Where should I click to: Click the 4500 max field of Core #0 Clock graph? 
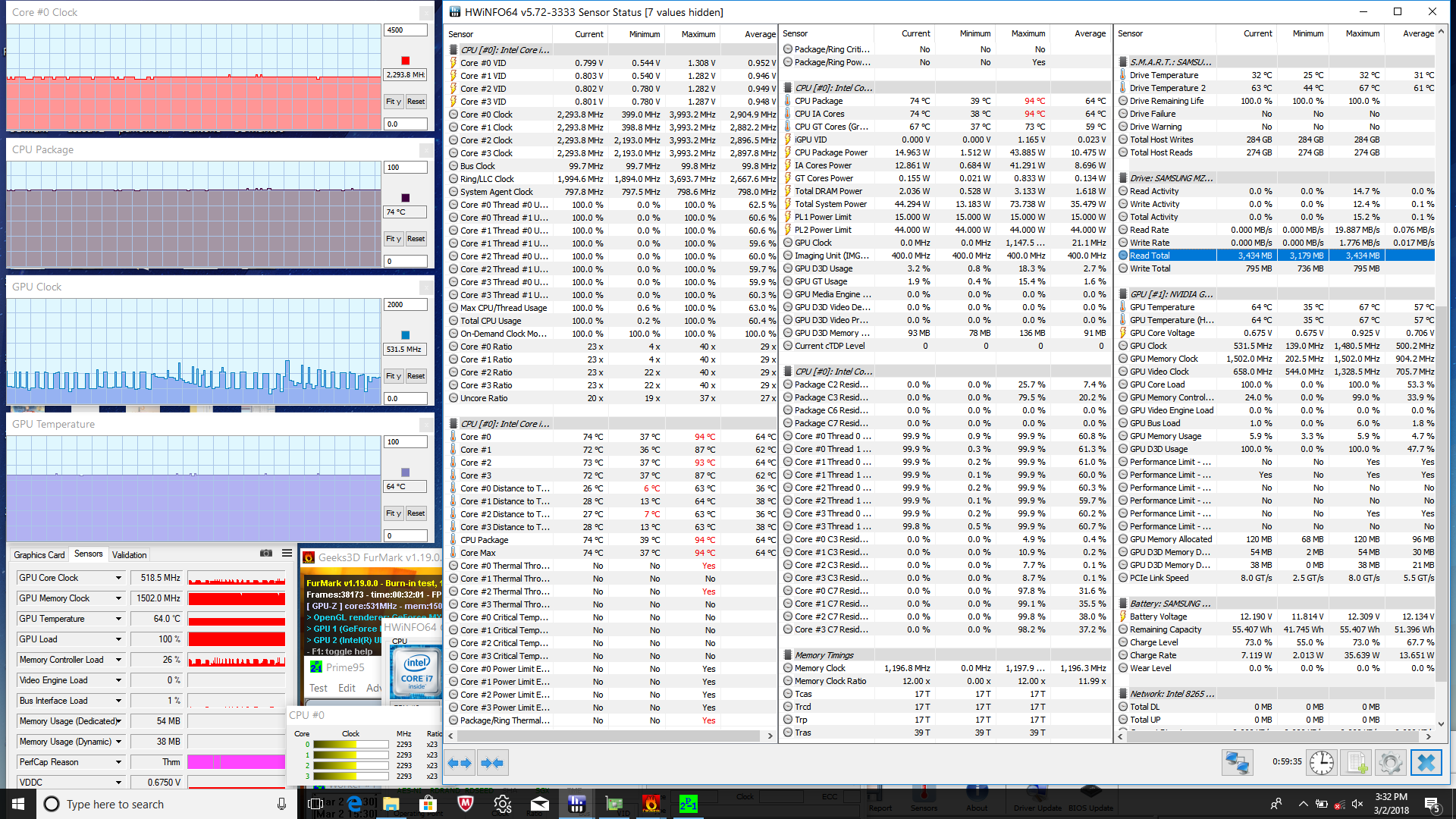tap(406, 30)
